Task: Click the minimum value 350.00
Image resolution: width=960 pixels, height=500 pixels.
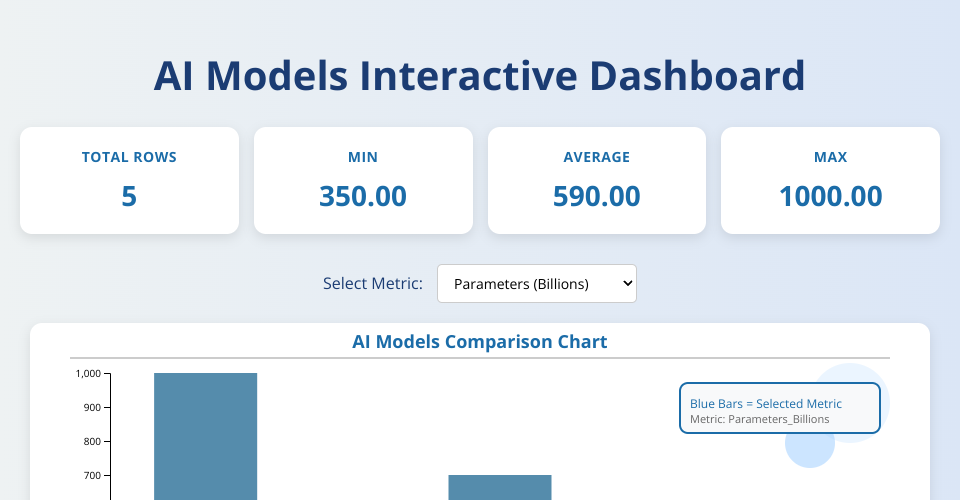Action: tap(363, 196)
